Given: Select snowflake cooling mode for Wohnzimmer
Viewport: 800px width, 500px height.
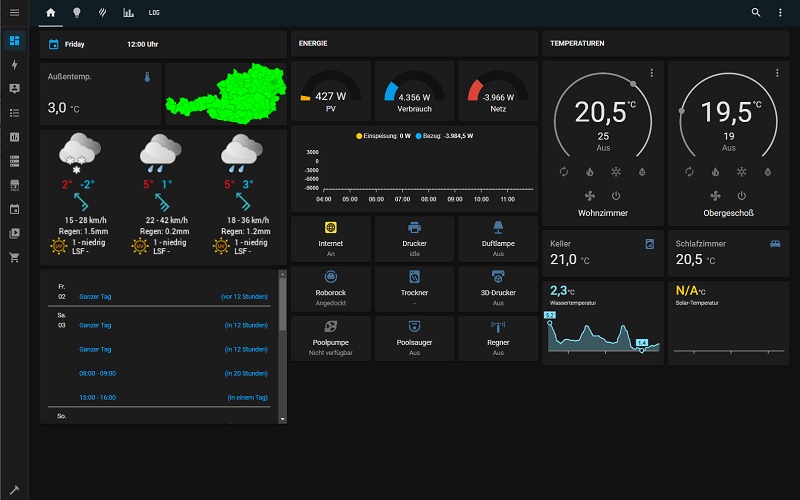Looking at the screenshot, I should point(616,172).
